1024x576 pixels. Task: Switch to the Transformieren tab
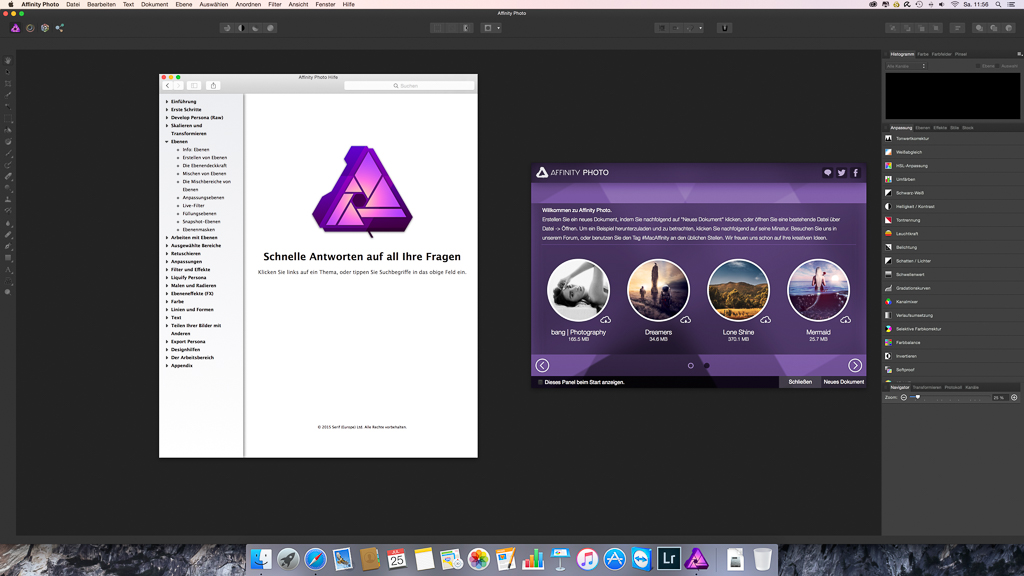pyautogui.click(x=927, y=387)
